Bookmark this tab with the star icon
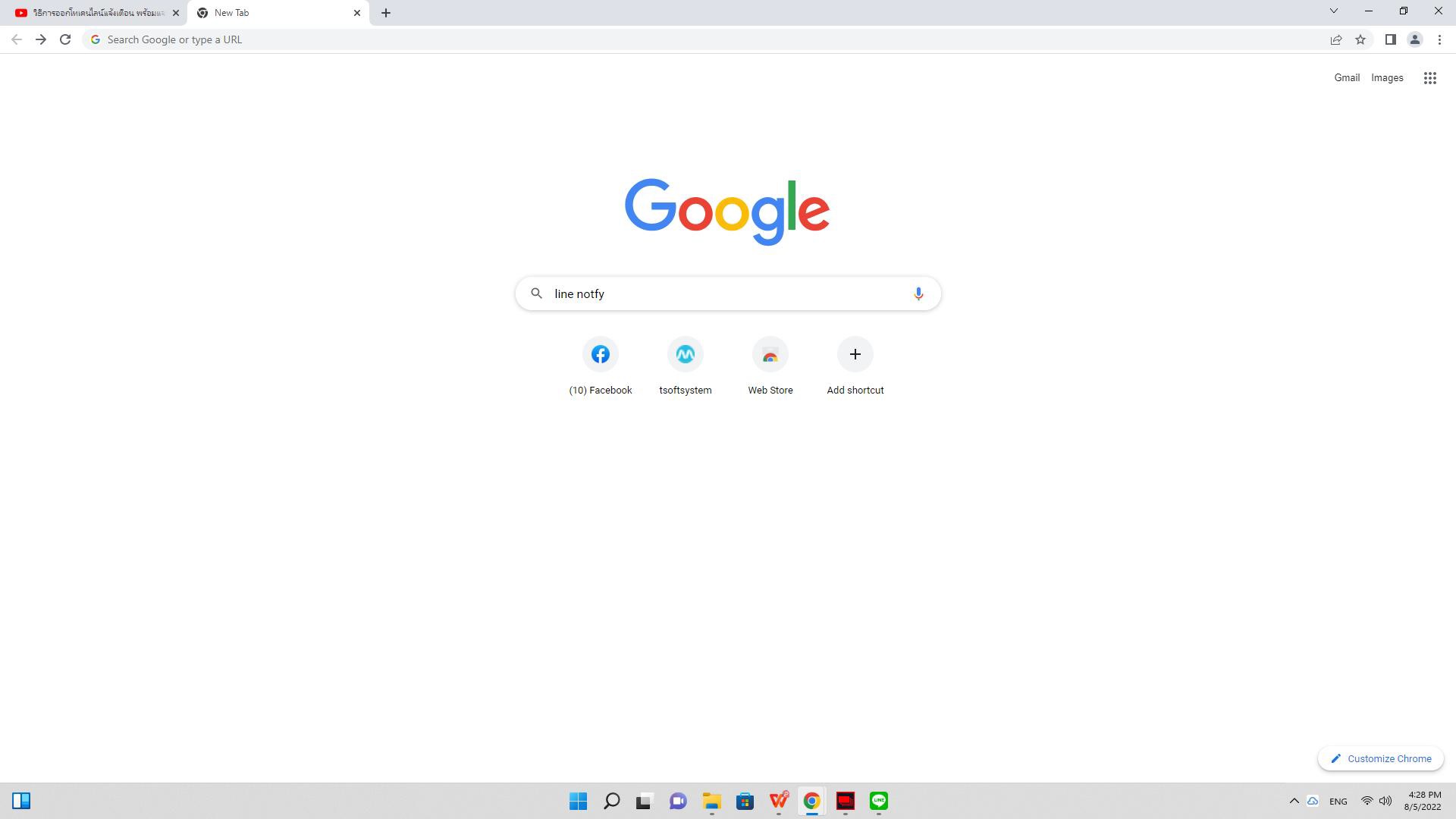 (1360, 39)
